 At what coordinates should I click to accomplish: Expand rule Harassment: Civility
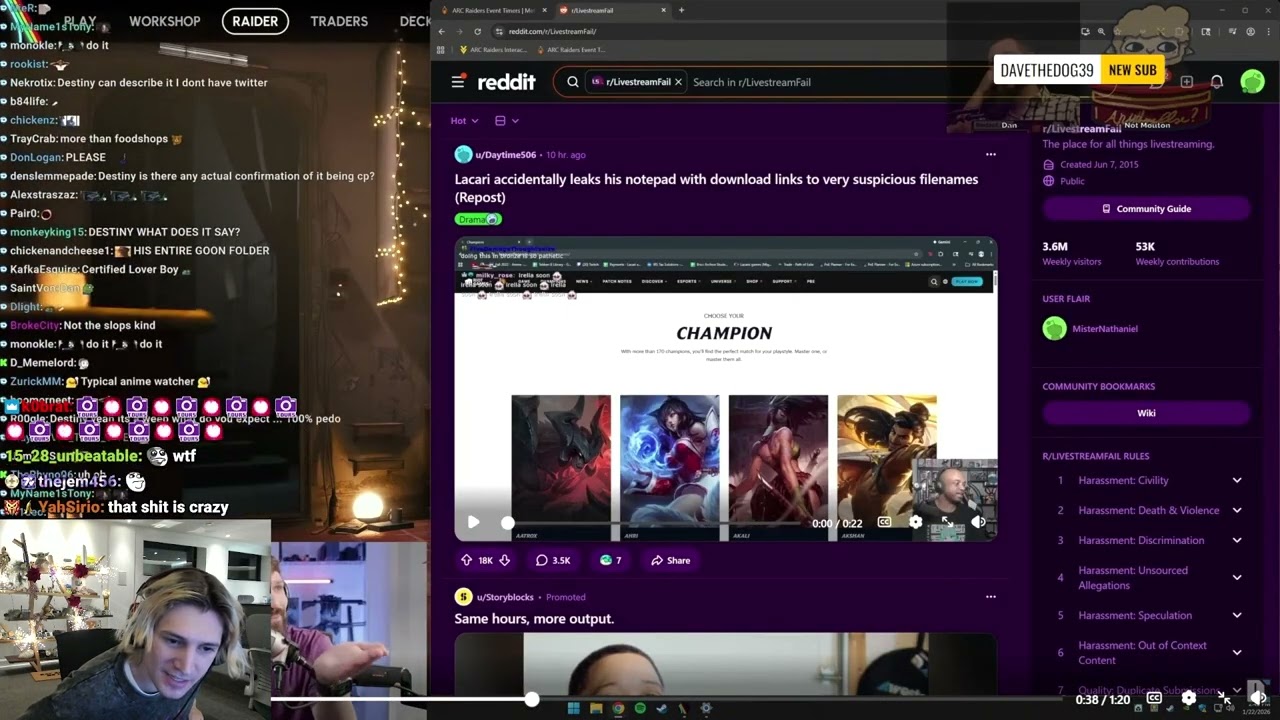coord(1237,480)
